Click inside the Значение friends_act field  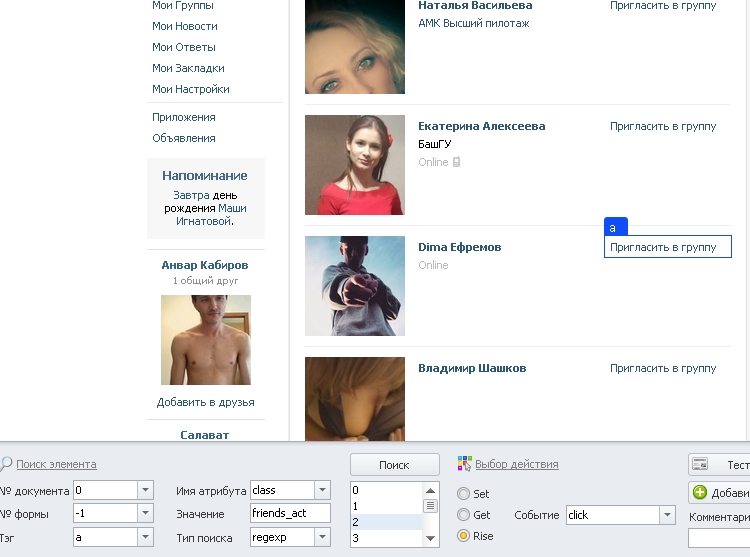(x=290, y=513)
